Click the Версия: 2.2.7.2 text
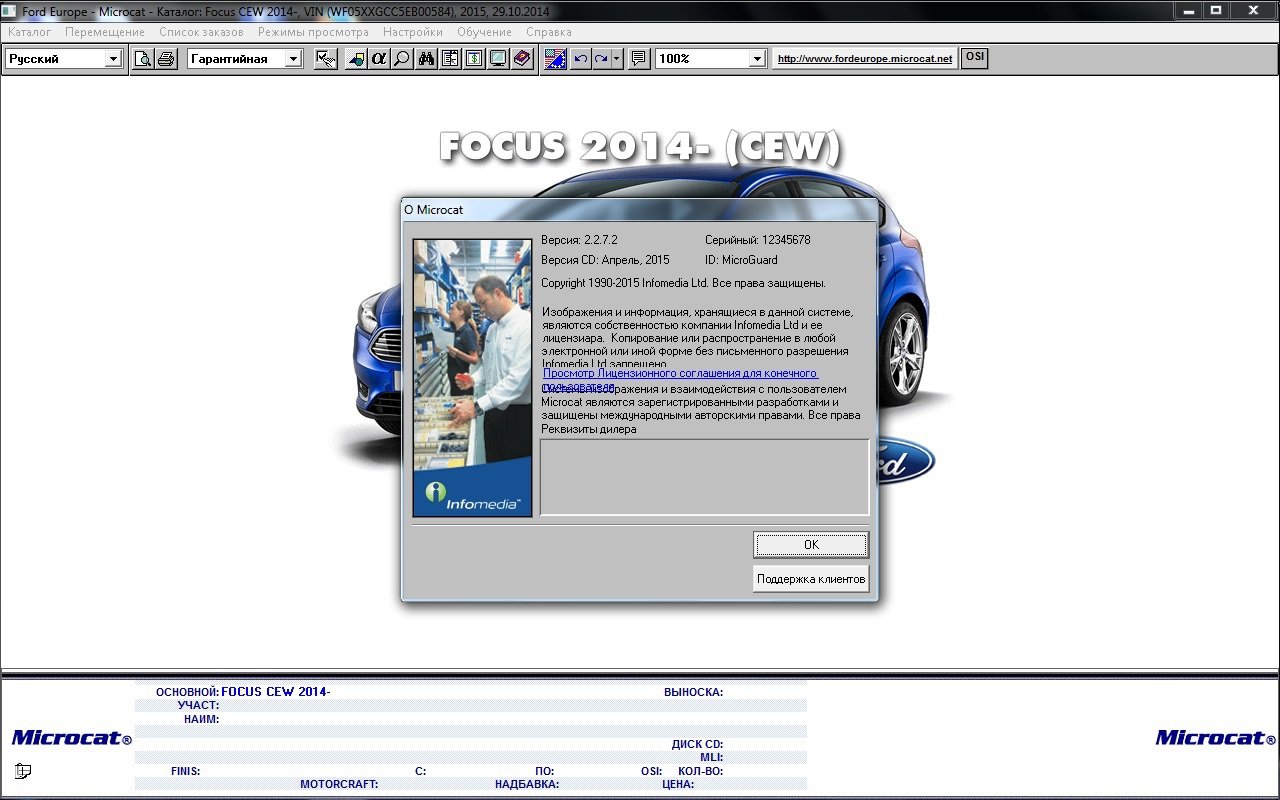The height and width of the screenshot is (800, 1280). tap(579, 240)
